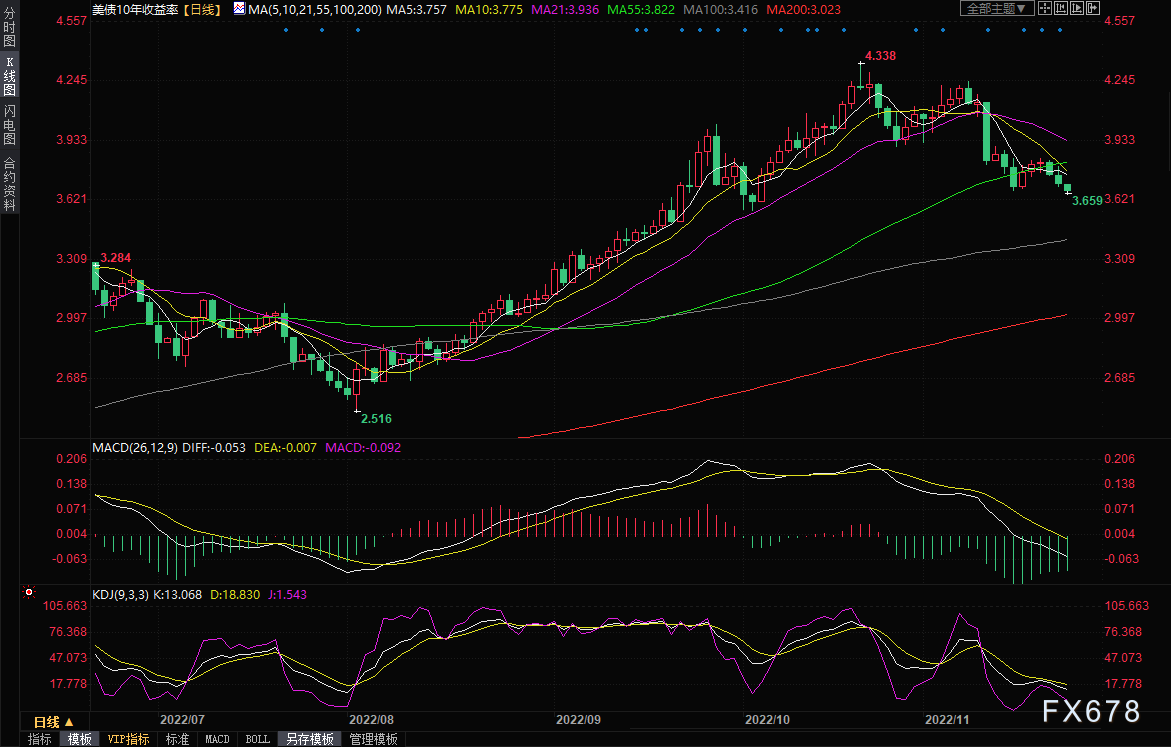Screen dimensions: 1171x747
Task: Open the 合约资料 side tab
Action: tap(9, 183)
